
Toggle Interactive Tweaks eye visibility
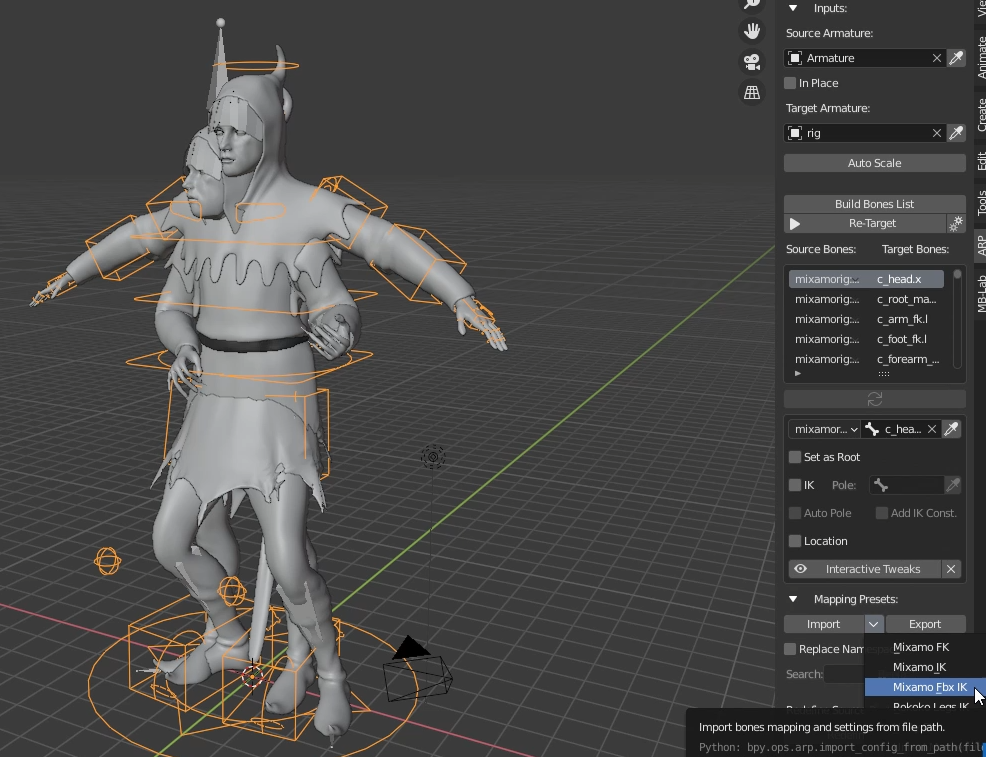pyautogui.click(x=800, y=569)
